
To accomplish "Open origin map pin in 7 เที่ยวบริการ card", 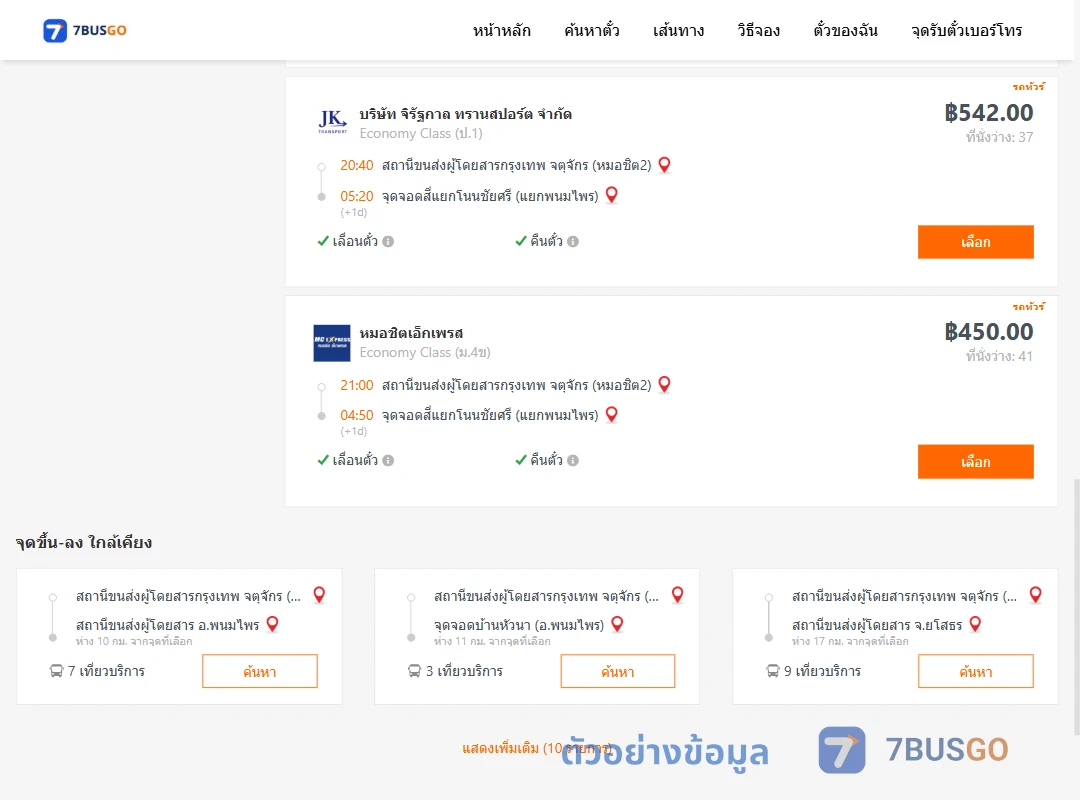I will pyautogui.click(x=319, y=595).
